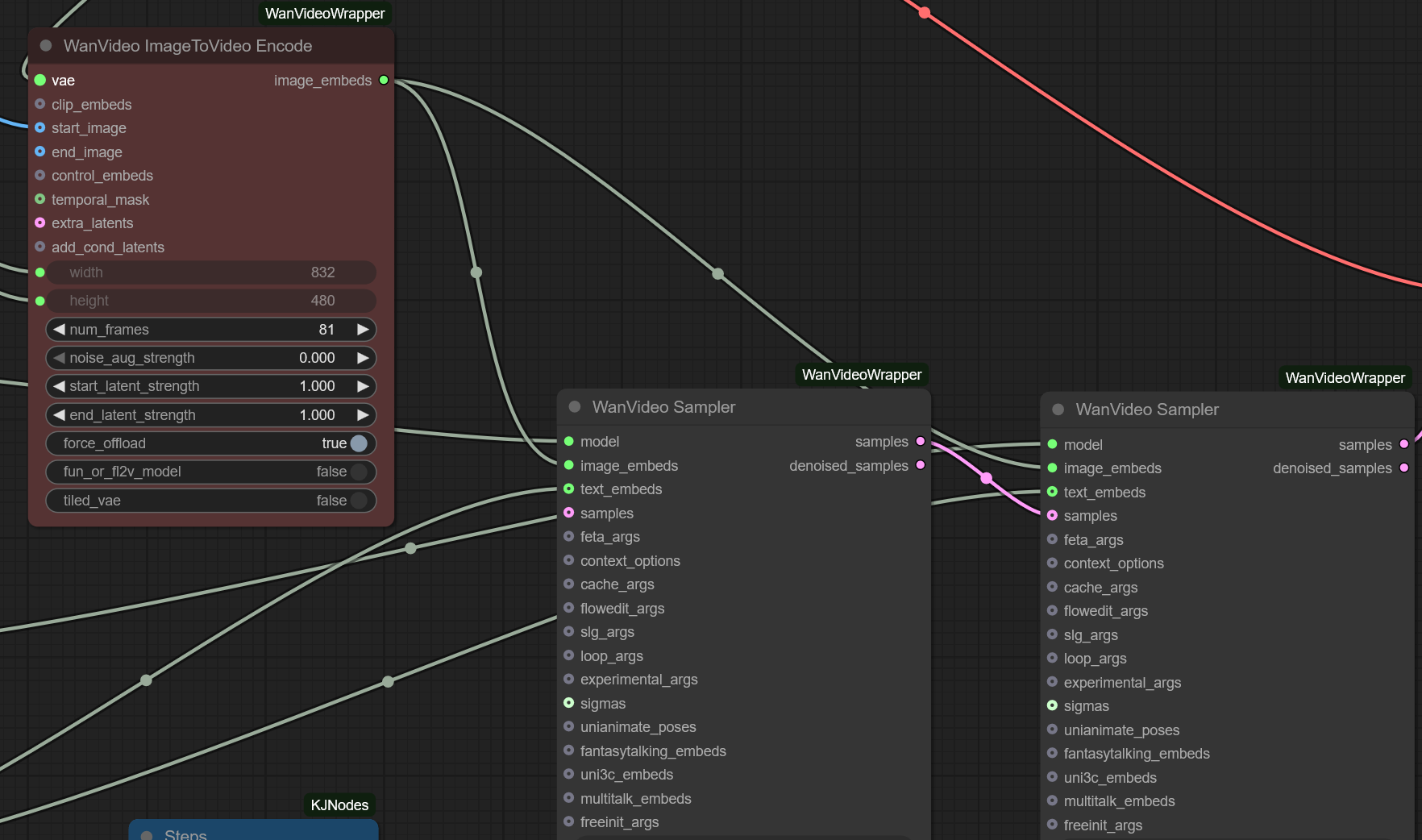Viewport: 1422px width, 840px height.
Task: Collapse the WanVideo ImageToVideo Encode node via its dot
Action: coord(46,46)
